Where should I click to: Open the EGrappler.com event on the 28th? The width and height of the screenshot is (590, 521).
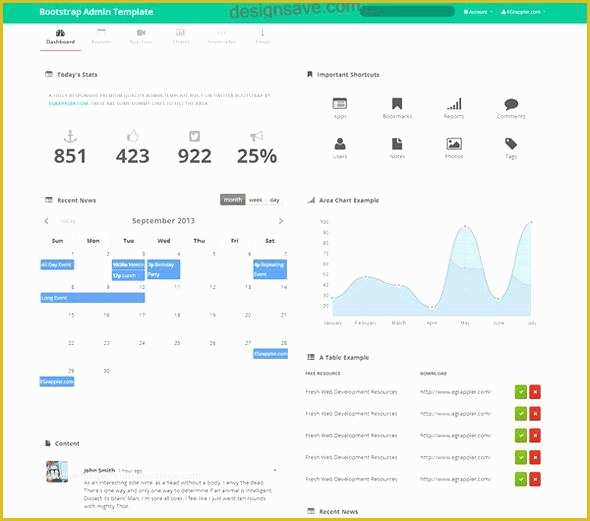click(x=271, y=354)
